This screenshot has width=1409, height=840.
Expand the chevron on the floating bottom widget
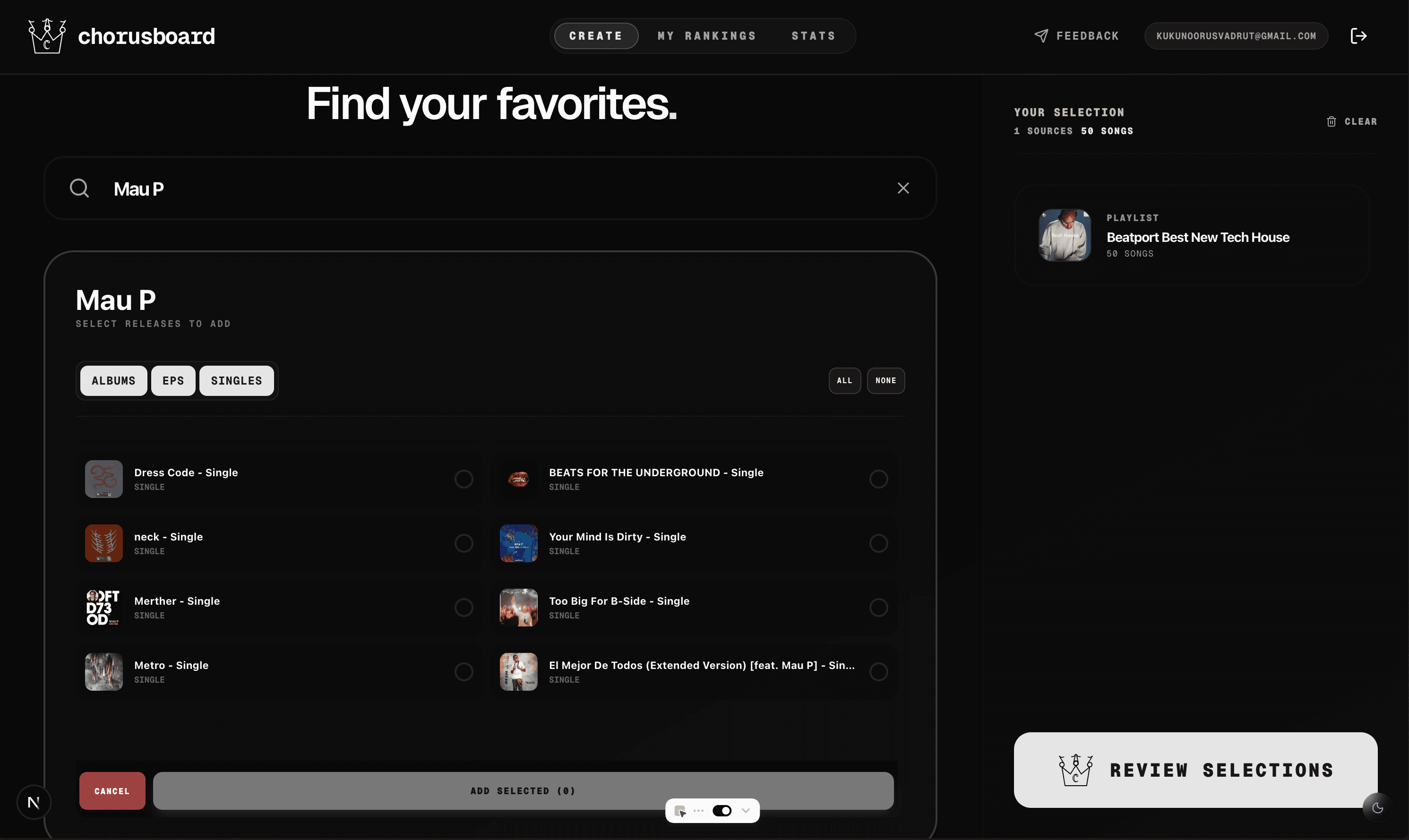point(746,811)
